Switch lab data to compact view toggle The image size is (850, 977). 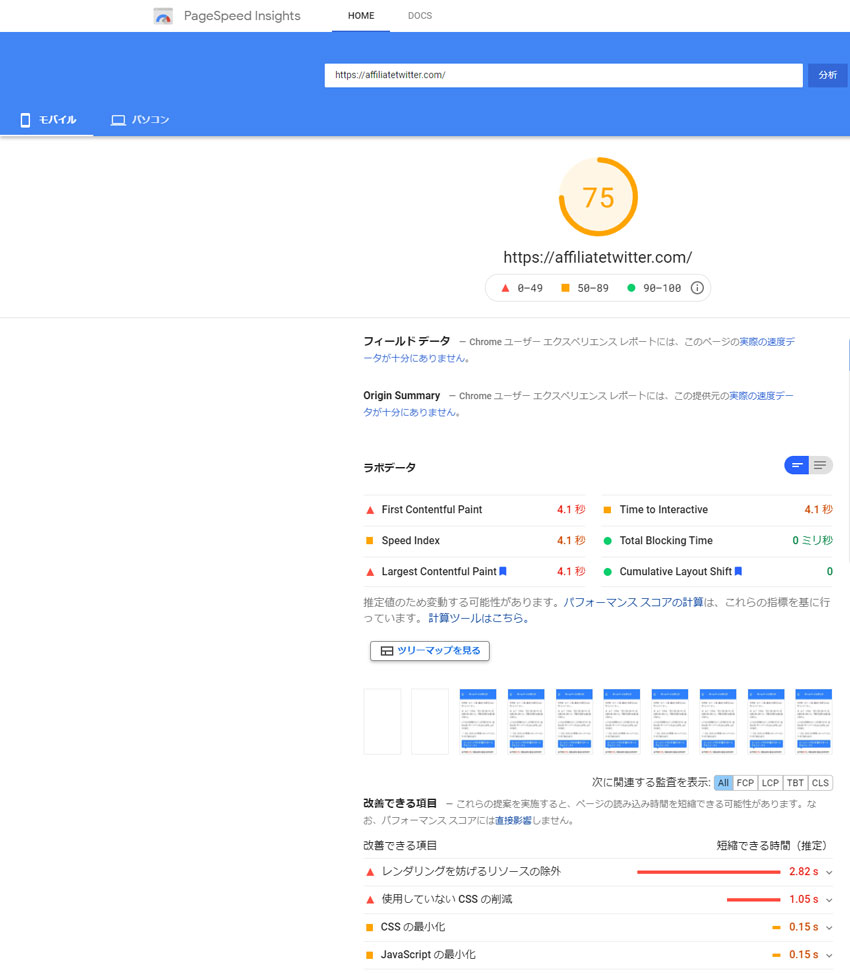tap(796, 465)
